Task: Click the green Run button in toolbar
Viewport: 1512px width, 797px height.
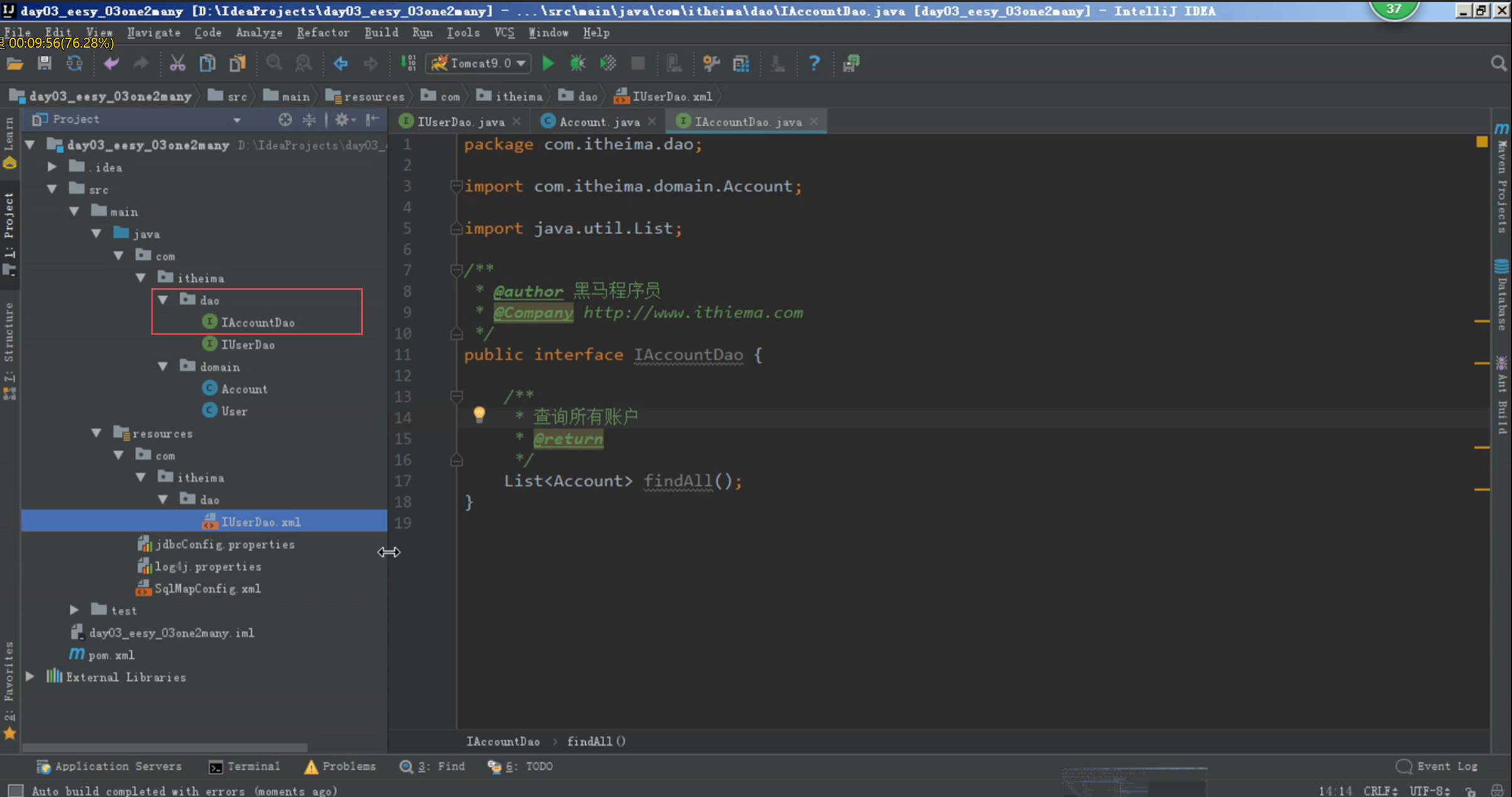Action: pos(548,63)
